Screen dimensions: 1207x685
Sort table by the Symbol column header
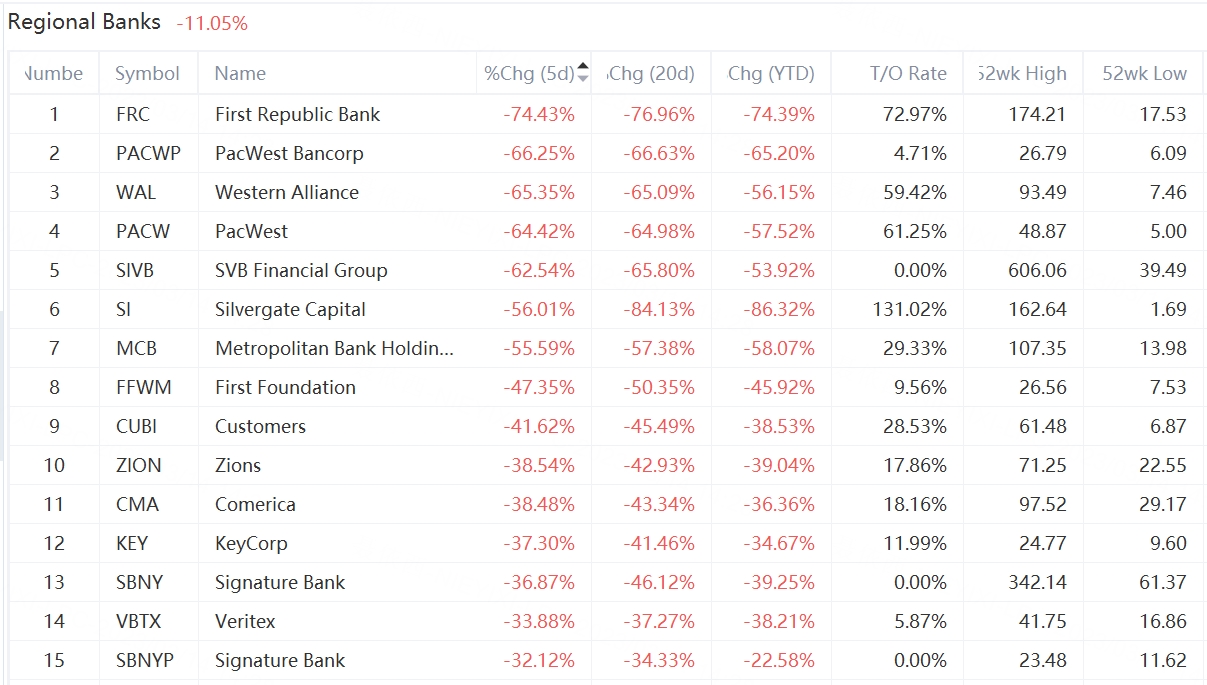147,73
